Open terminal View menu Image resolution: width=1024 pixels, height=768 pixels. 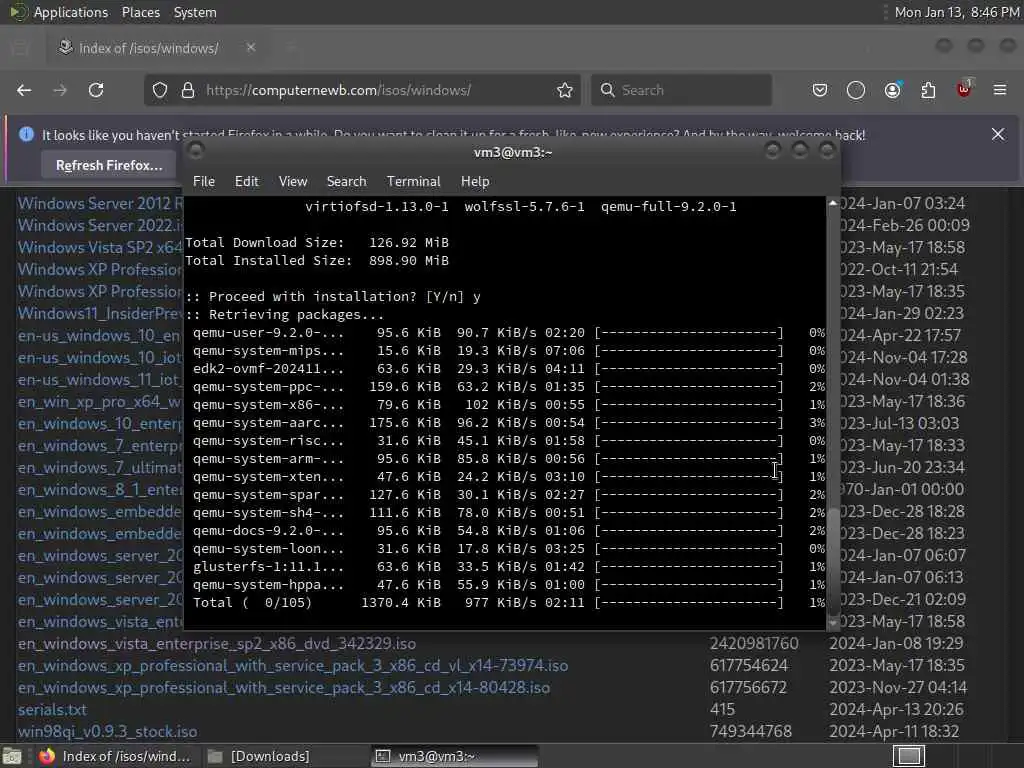point(293,182)
